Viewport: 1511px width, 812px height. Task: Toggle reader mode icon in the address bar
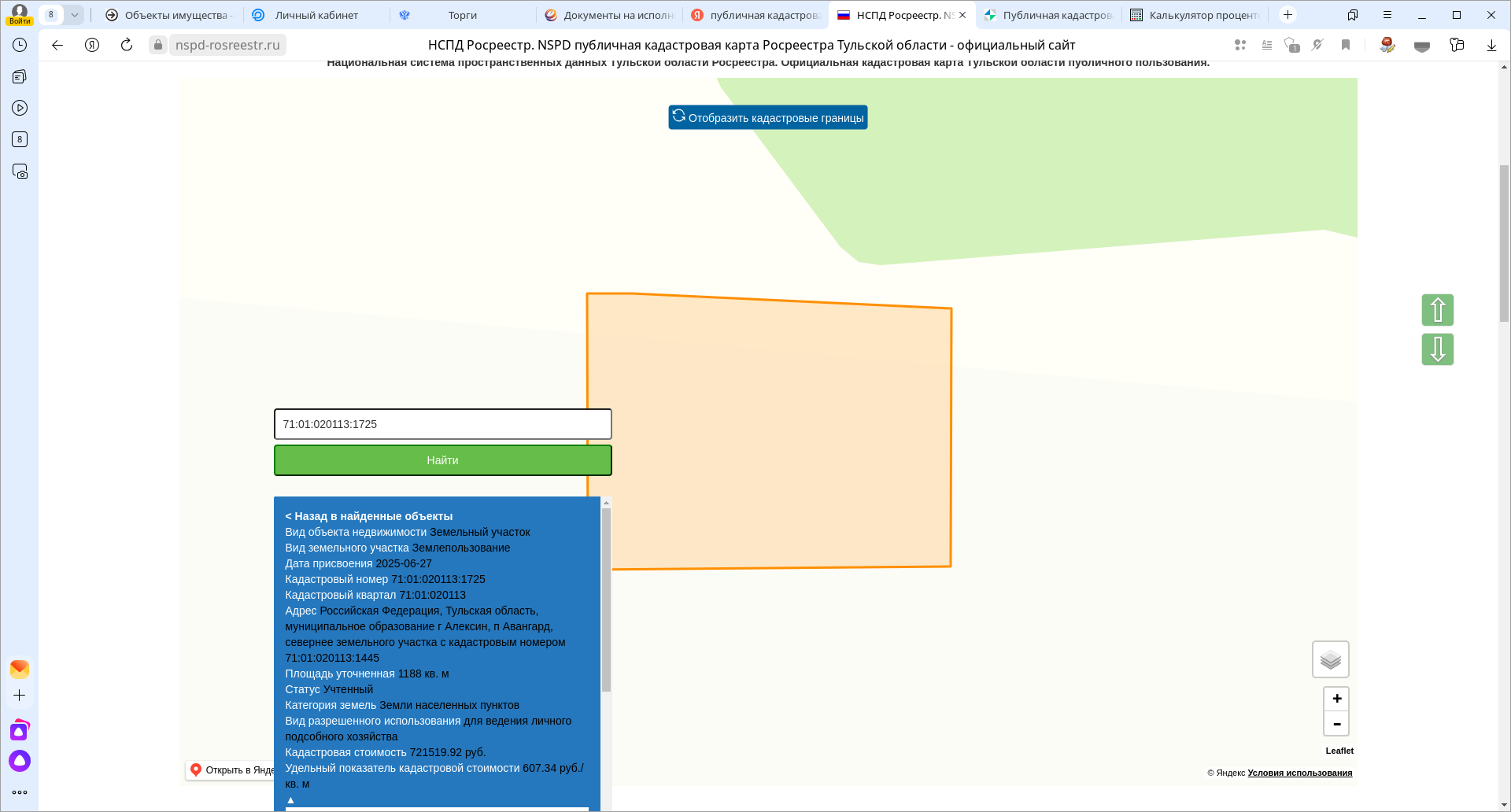[x=1267, y=45]
